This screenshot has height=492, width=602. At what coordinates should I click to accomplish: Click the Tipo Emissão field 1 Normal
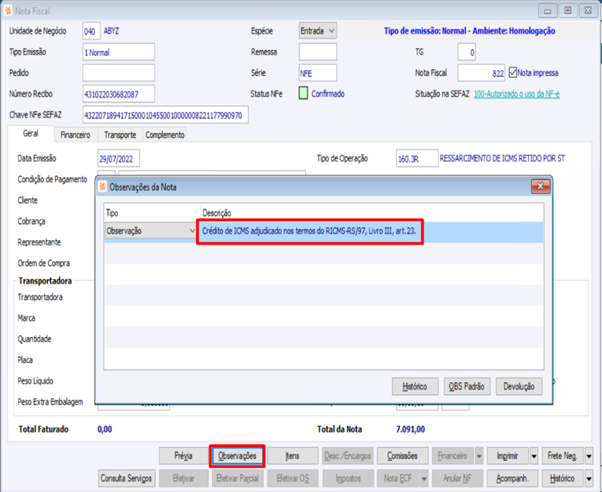coord(119,52)
